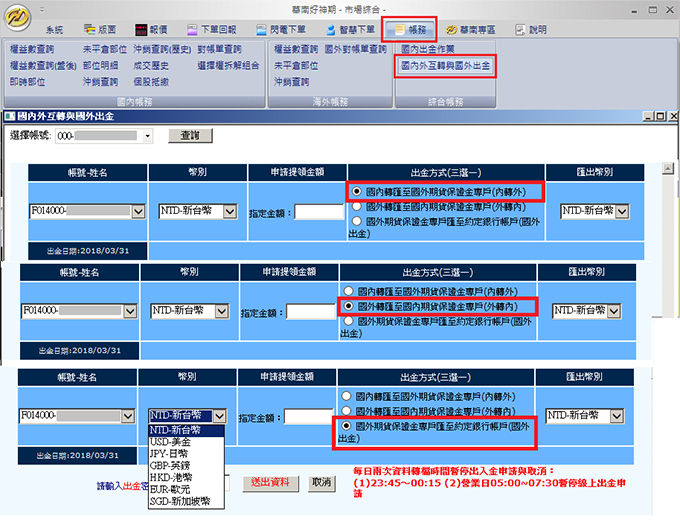Click the gold application logo button
This screenshot has width=680, height=526.
point(17,18)
